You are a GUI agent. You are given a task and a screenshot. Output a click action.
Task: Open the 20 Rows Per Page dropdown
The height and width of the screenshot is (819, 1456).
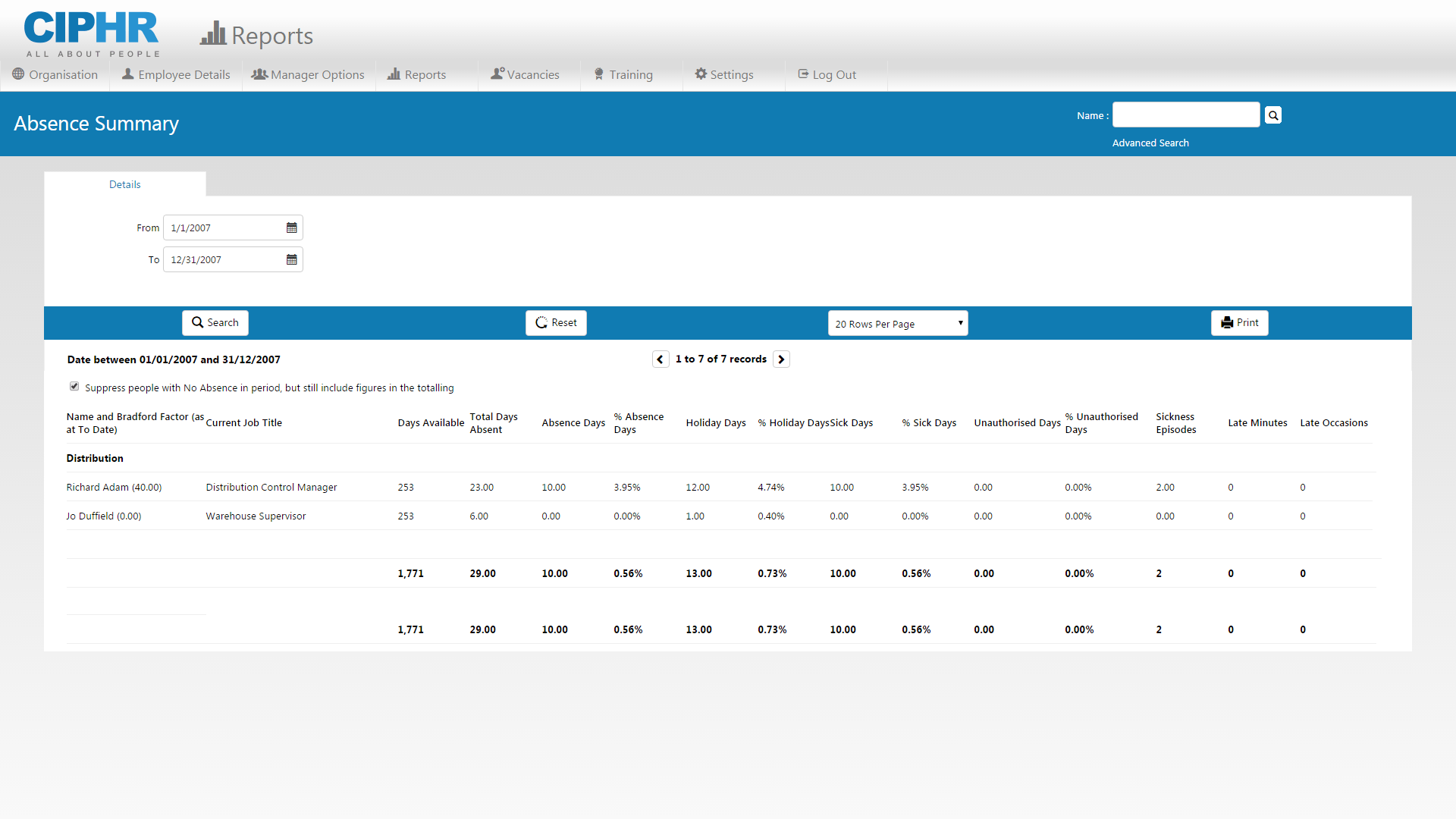pos(898,323)
